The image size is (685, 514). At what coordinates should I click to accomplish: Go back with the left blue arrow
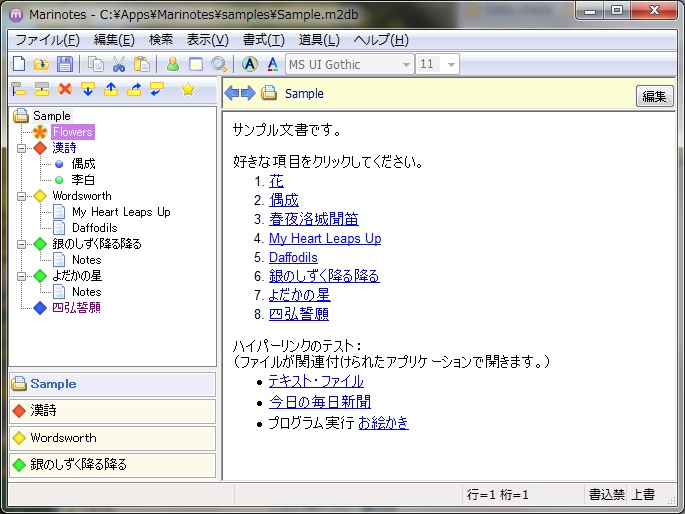pos(232,93)
